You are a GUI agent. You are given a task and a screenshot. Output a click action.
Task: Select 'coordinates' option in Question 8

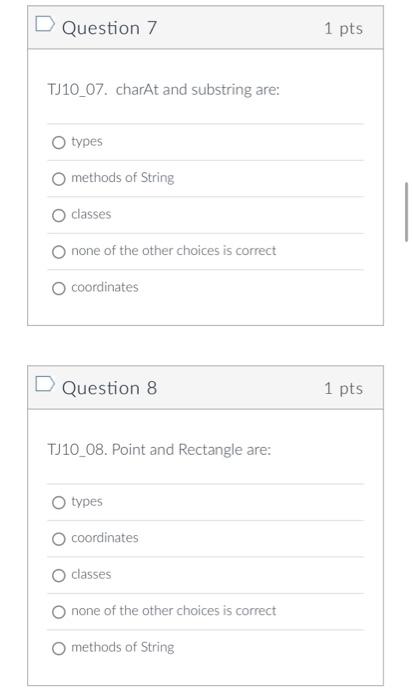[58, 539]
